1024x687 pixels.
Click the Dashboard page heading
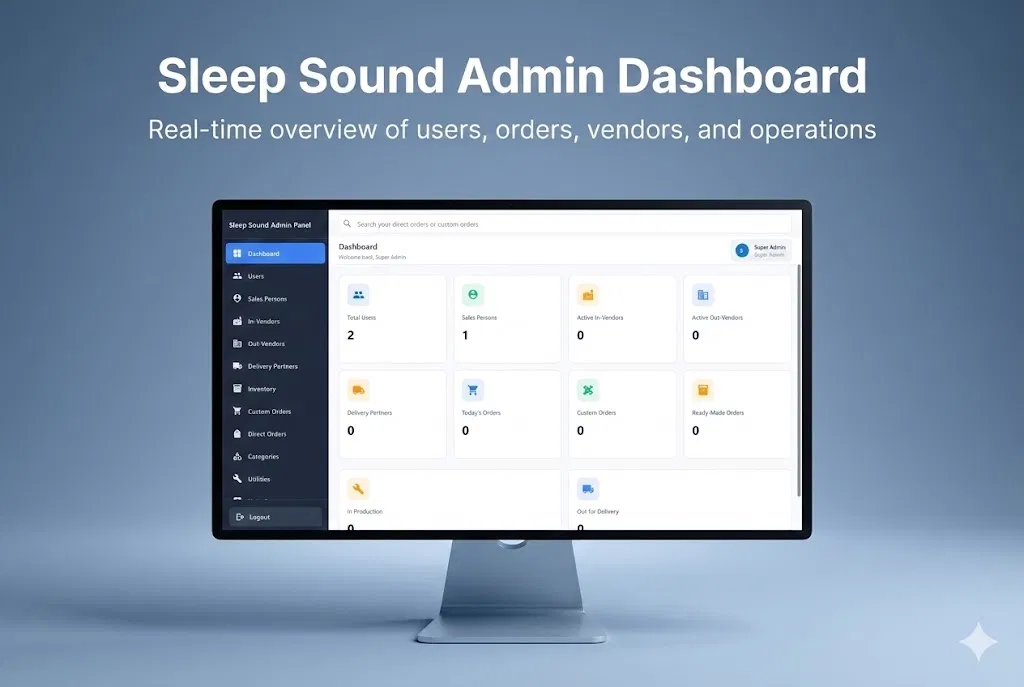click(x=358, y=246)
